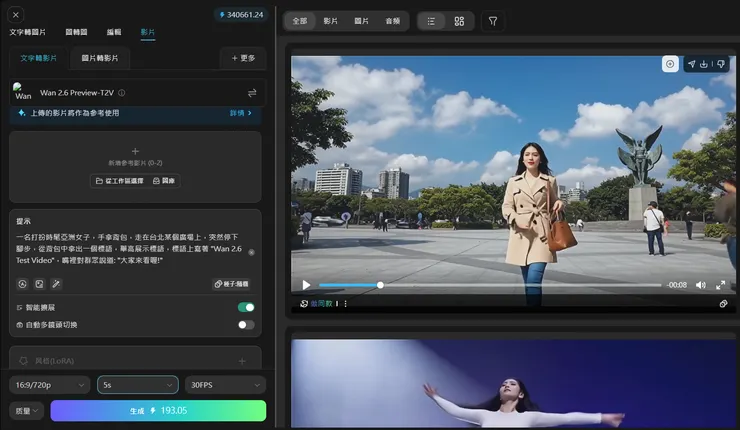Switch to grid view layout

(x=459, y=21)
